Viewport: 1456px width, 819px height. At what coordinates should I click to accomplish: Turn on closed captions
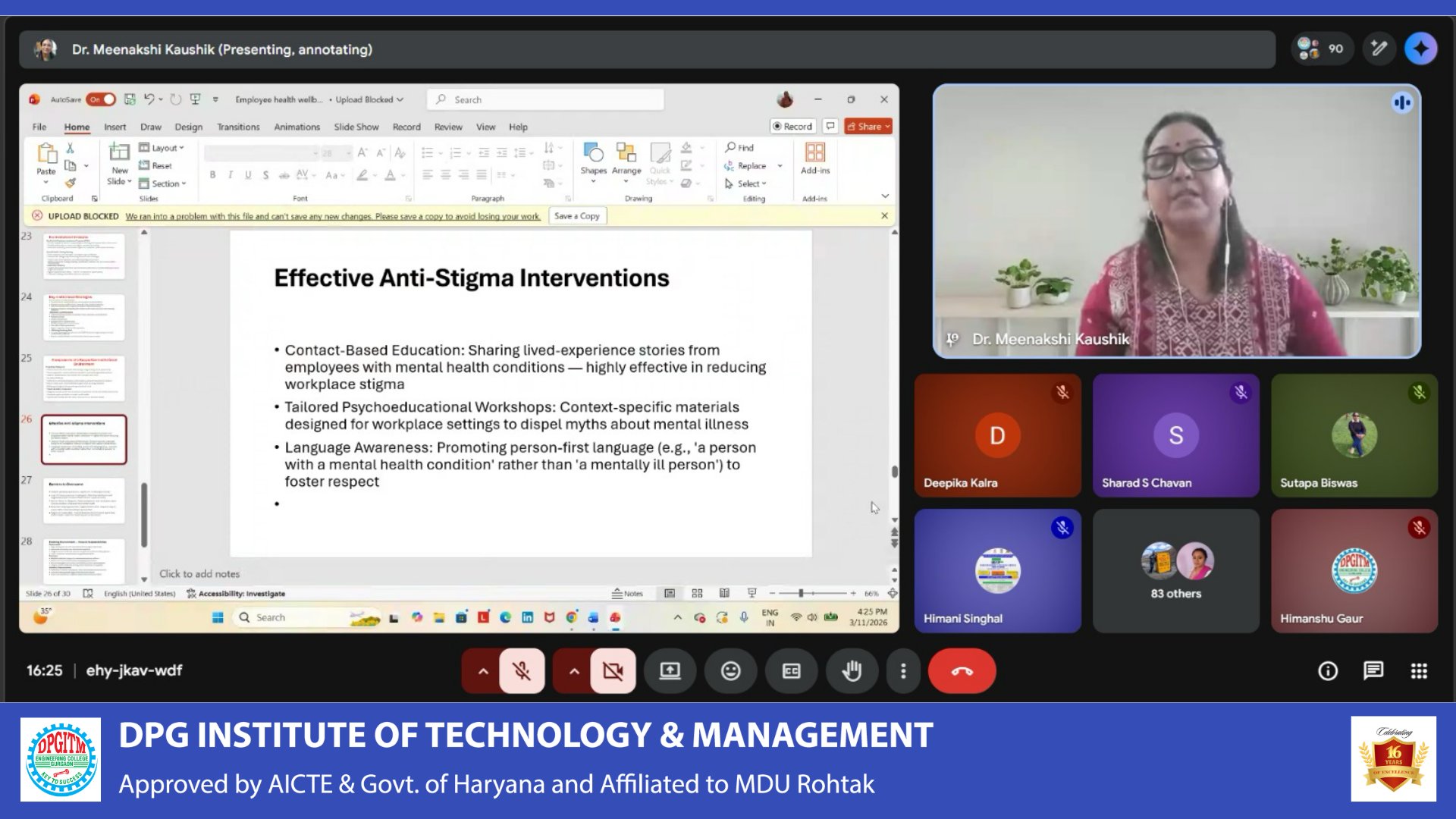click(791, 671)
